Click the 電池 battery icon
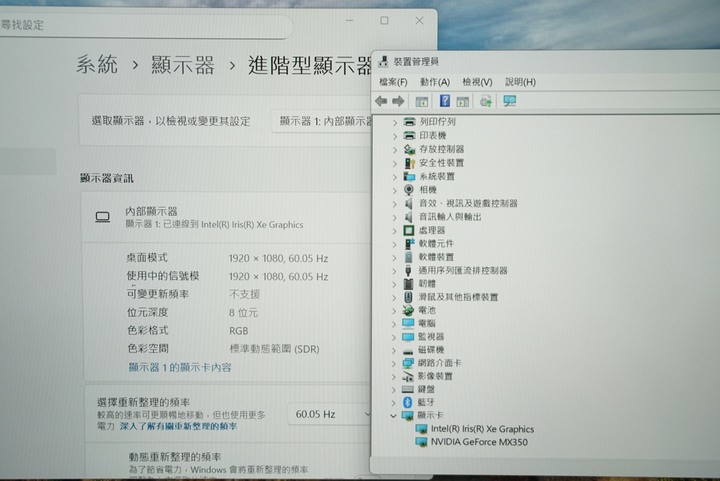Screen dimensions: 720x481 408,310
